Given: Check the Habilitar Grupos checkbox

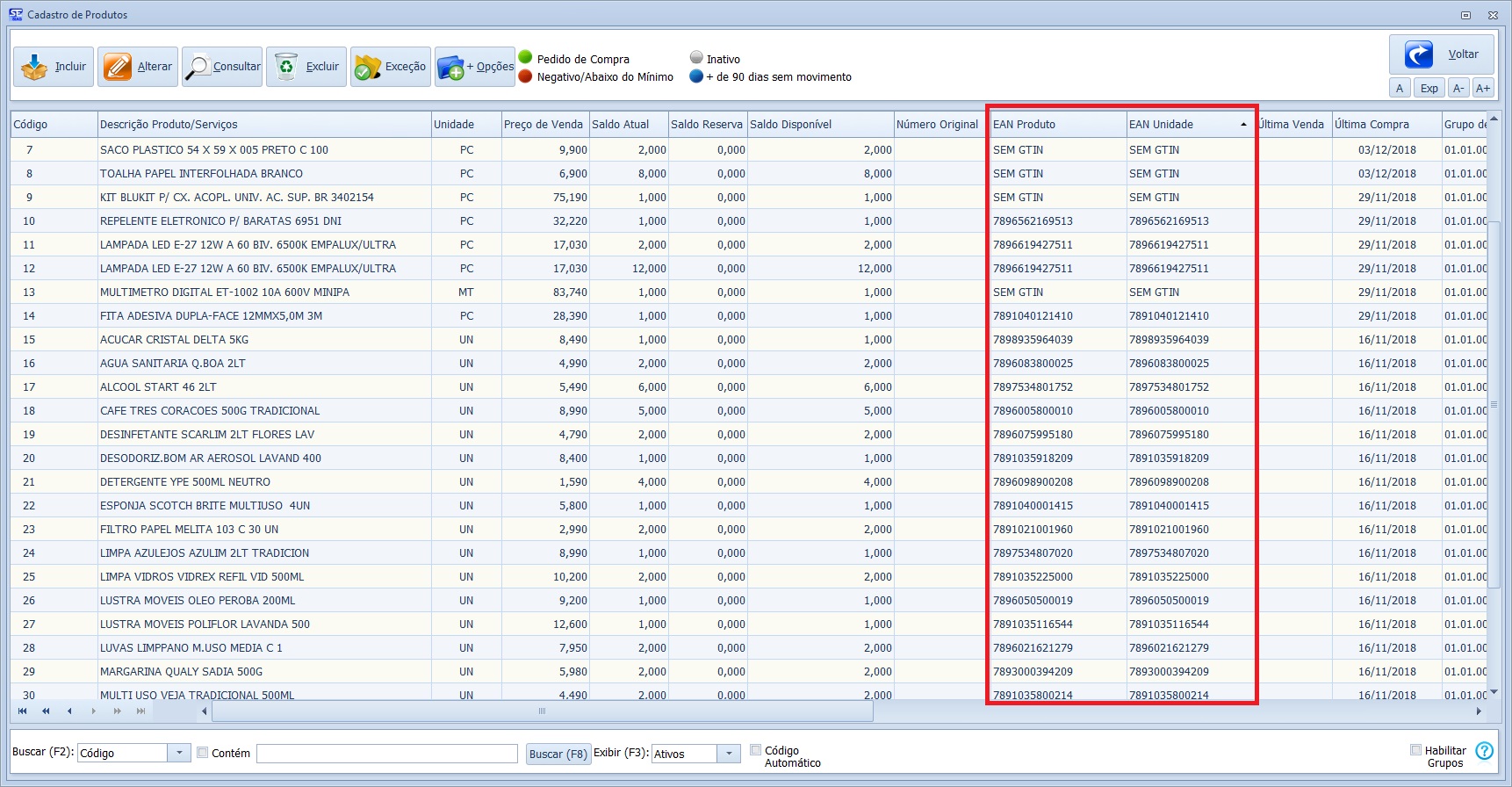Looking at the screenshot, I should click(1415, 750).
